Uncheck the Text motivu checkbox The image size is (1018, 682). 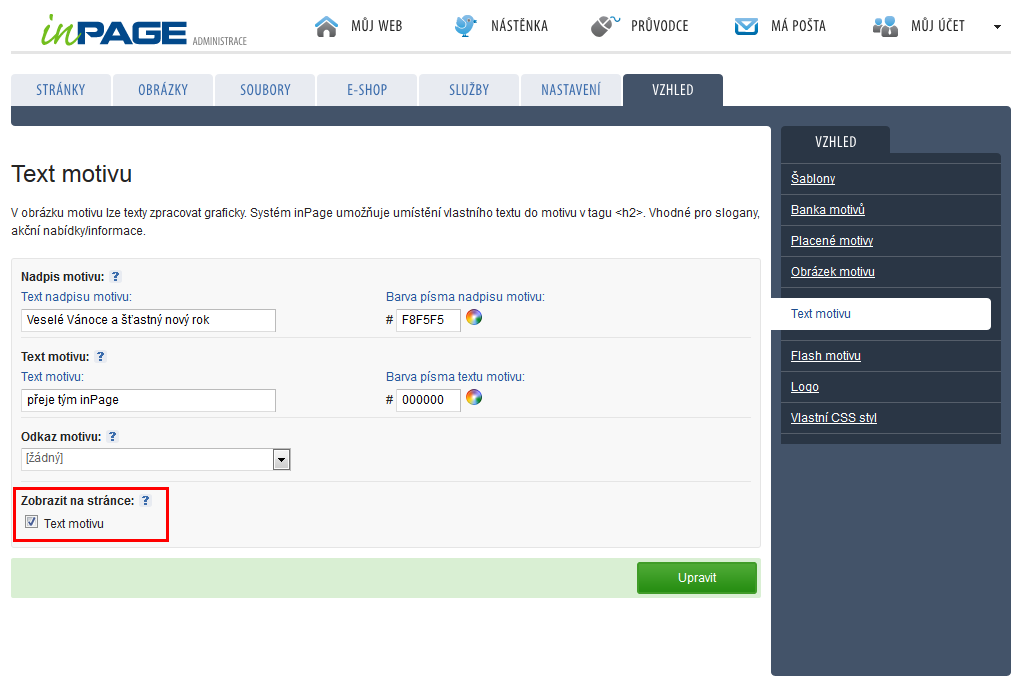click(x=31, y=522)
